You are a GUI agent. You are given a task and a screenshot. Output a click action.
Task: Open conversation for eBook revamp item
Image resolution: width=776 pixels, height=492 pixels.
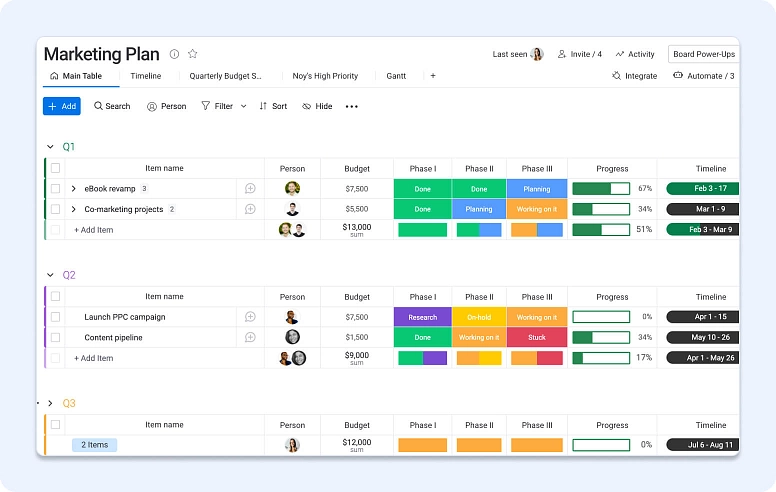point(250,188)
